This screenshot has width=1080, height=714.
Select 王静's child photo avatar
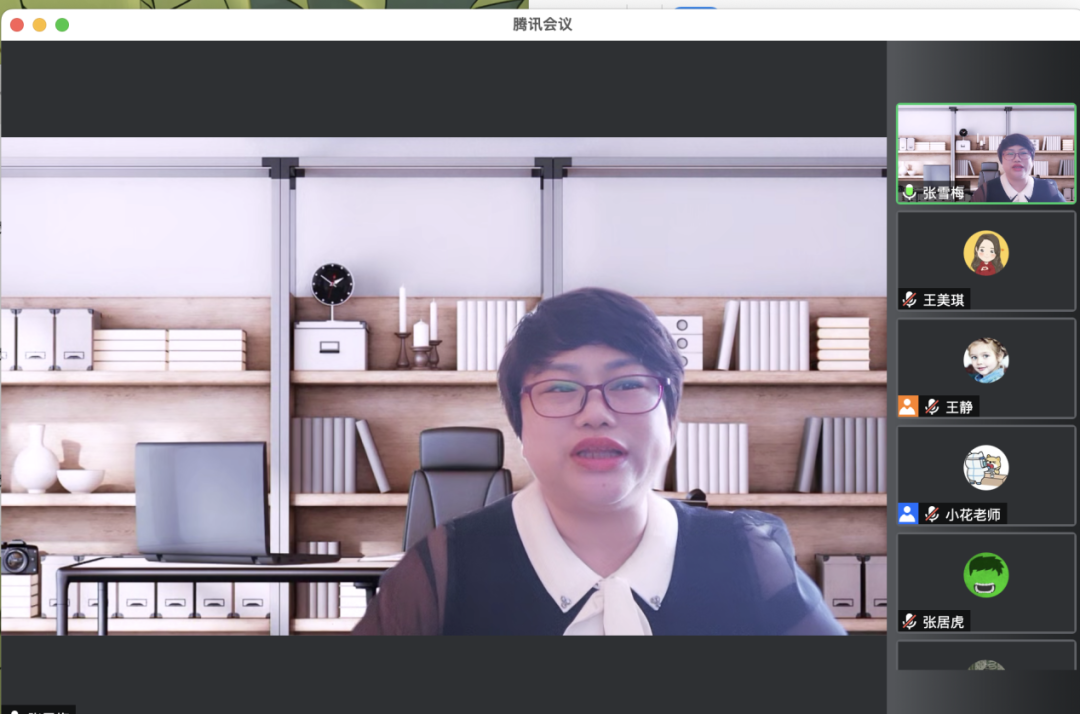986,360
